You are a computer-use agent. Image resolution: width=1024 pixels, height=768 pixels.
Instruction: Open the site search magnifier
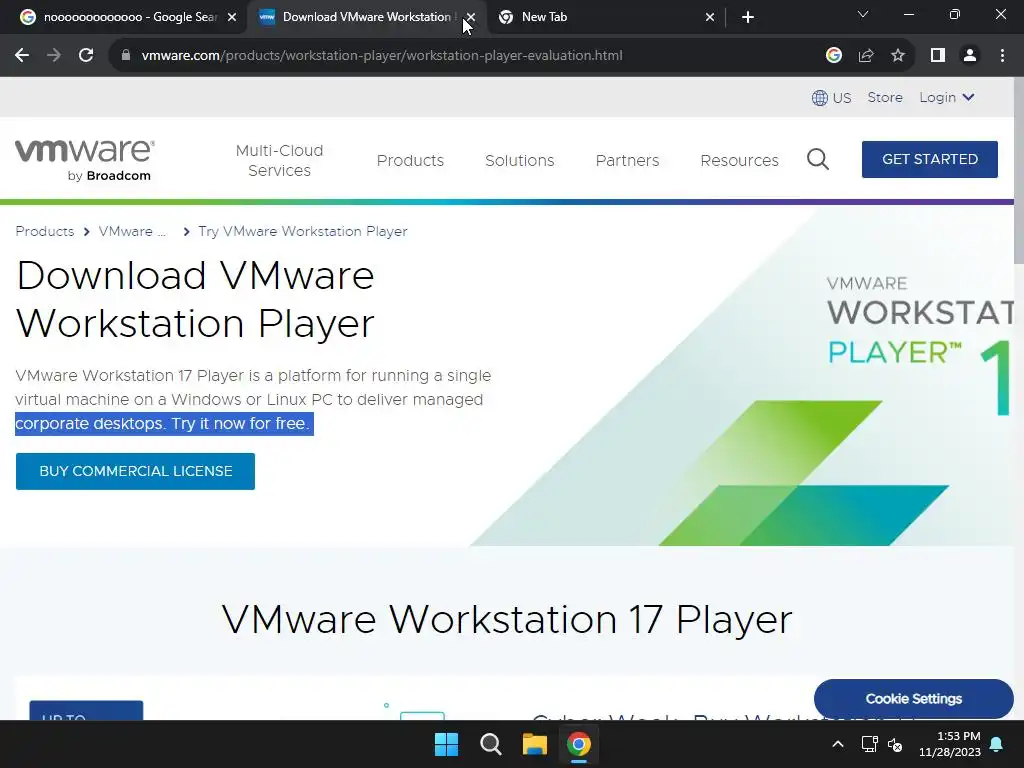[x=818, y=159]
